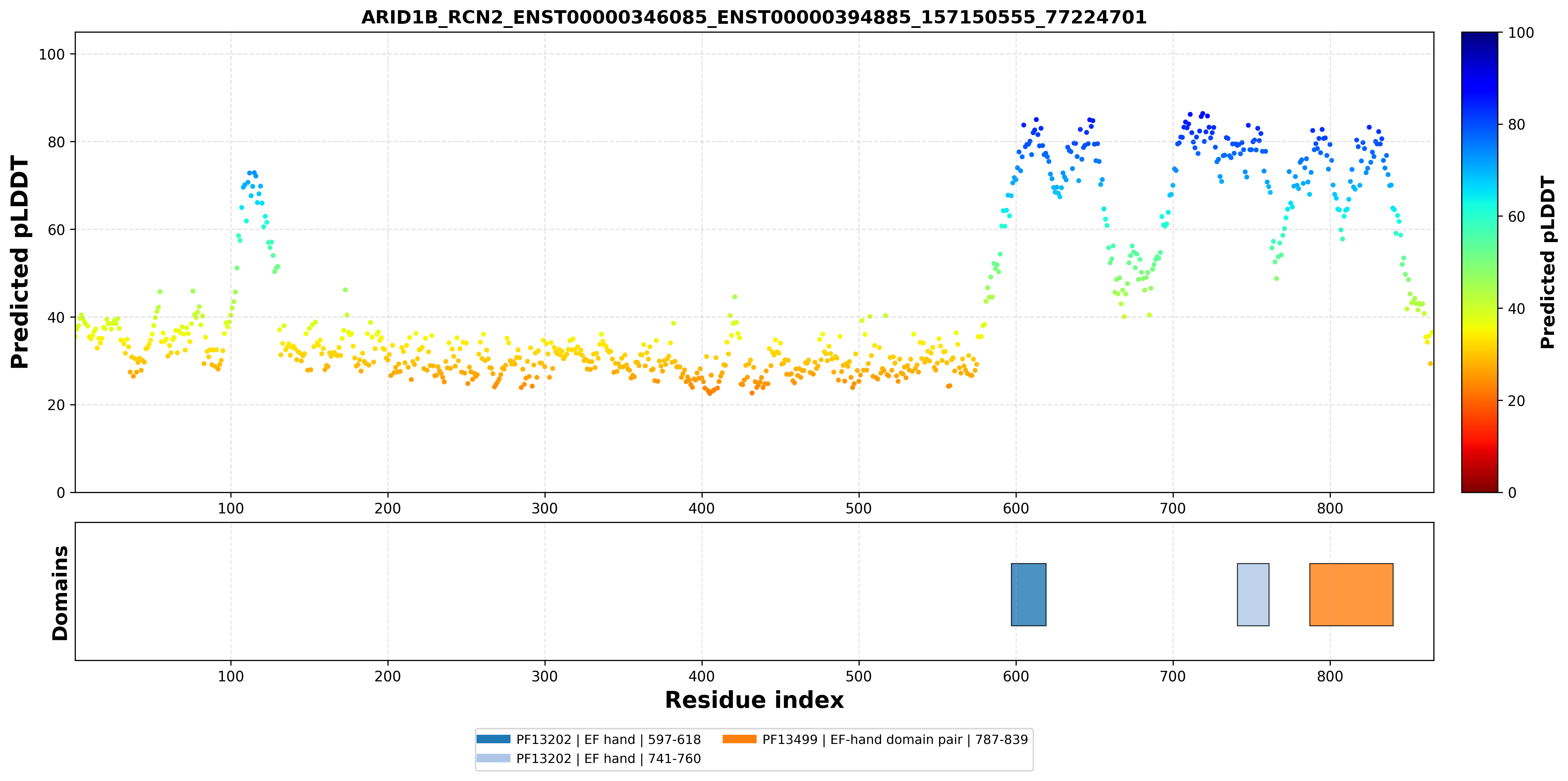Screen dimensions: 1568x781
Task: Click the colorbar near value 20
Action: (1479, 400)
